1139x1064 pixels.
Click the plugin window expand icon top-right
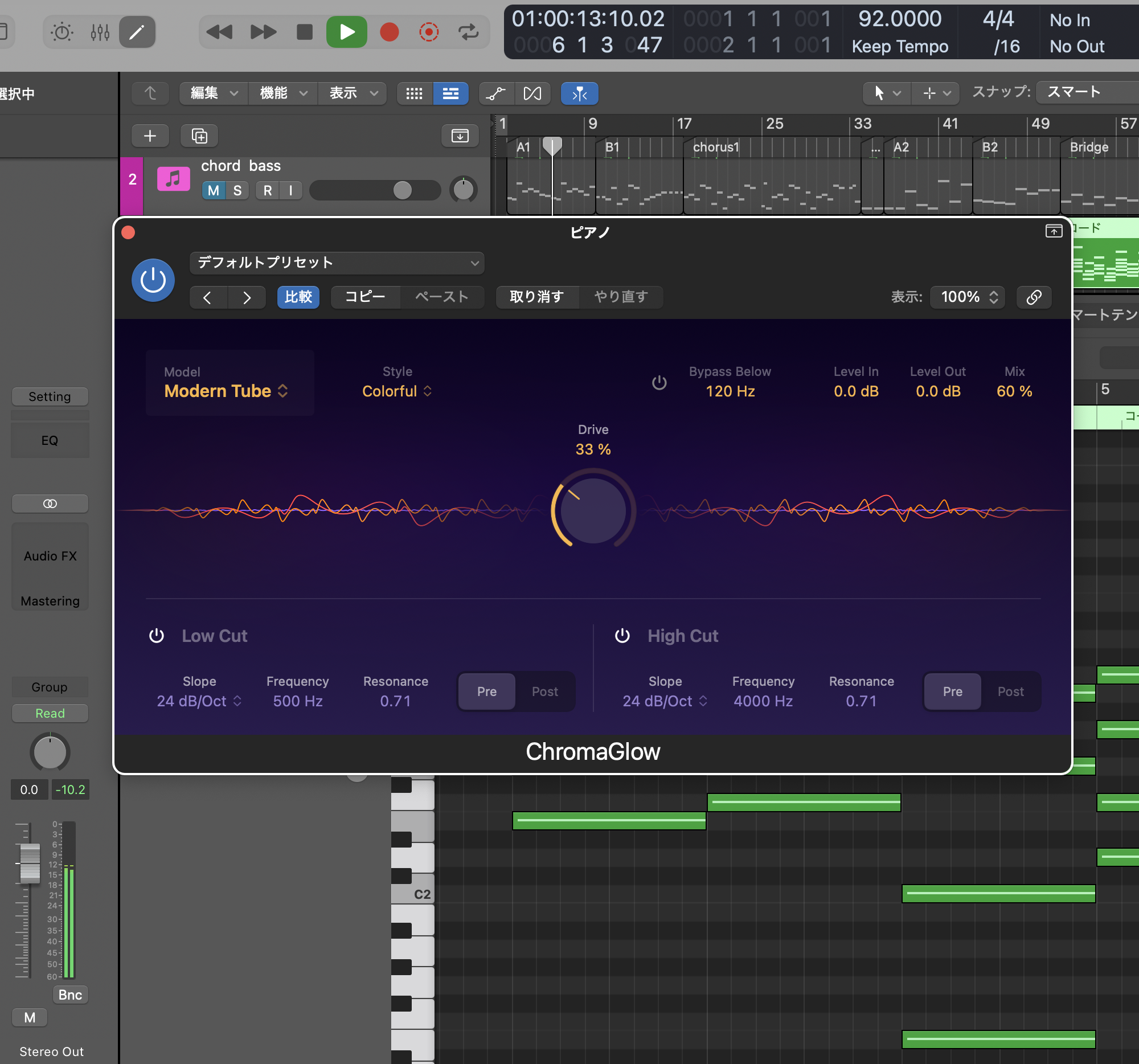pyautogui.click(x=1054, y=231)
